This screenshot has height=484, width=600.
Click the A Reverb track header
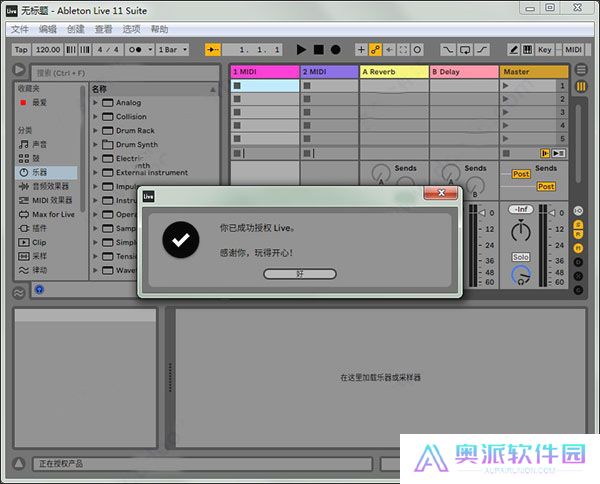pos(394,72)
